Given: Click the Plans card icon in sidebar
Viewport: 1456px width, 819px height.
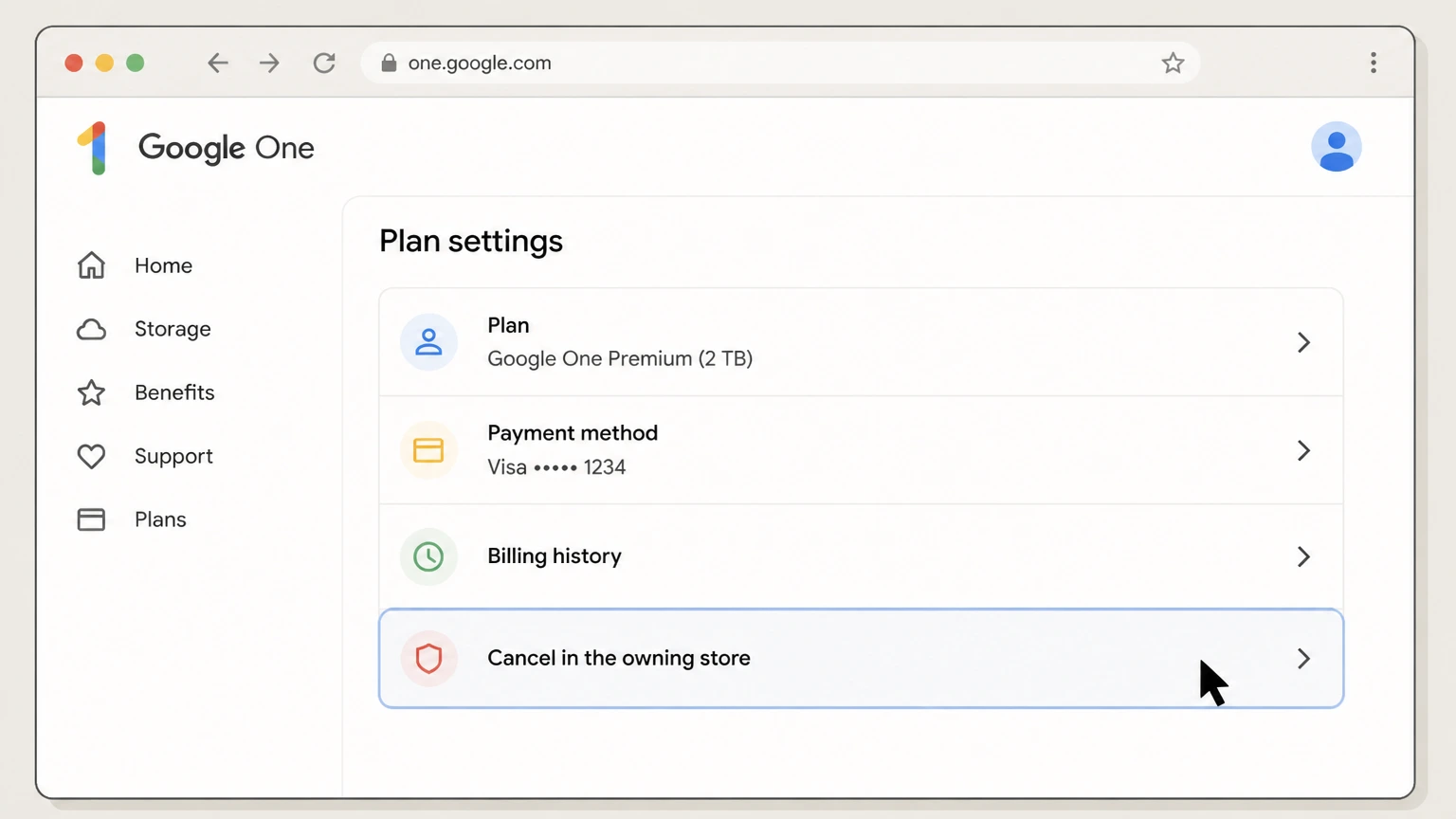Looking at the screenshot, I should (91, 519).
